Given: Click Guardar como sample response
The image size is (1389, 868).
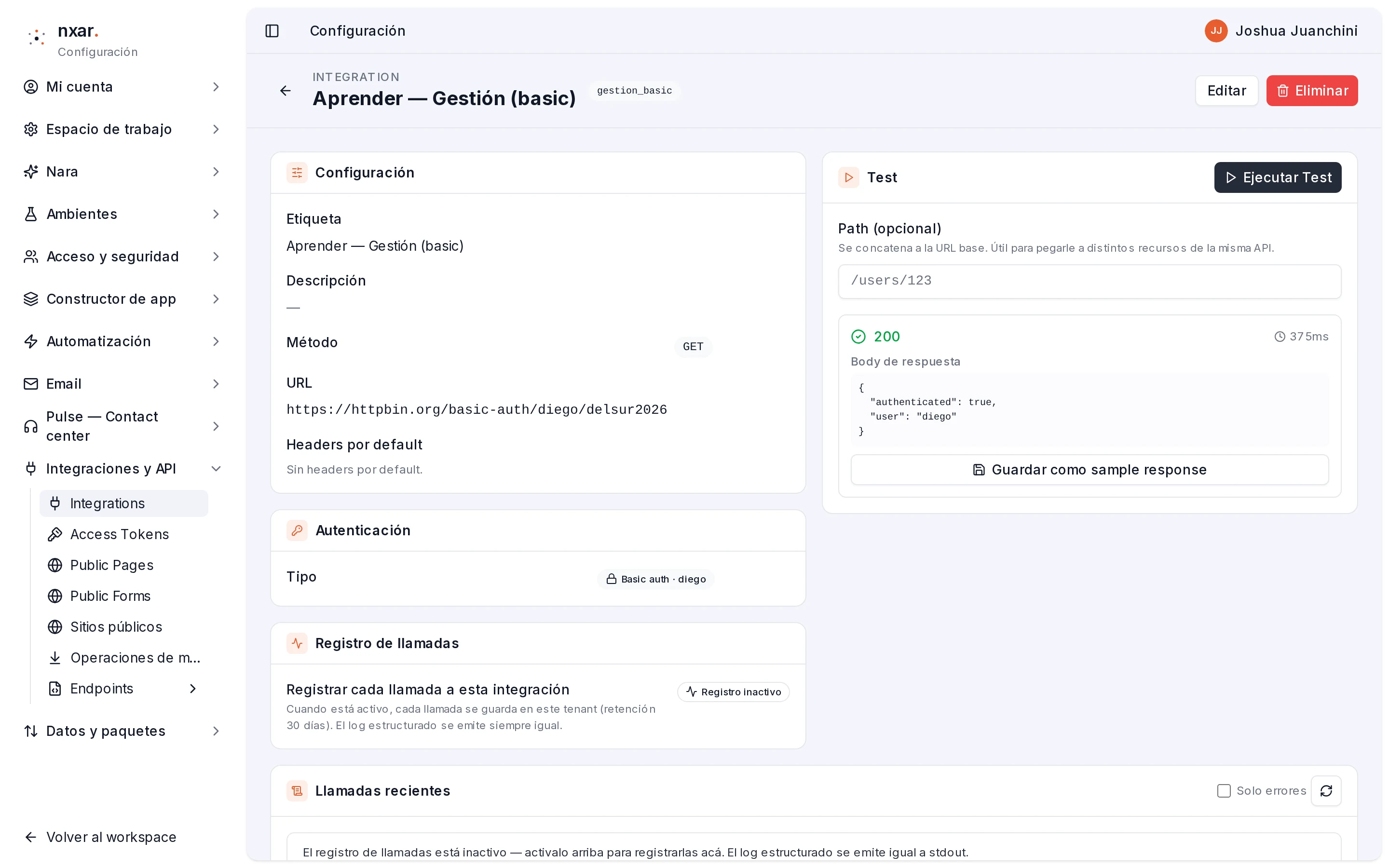Looking at the screenshot, I should point(1089,470).
